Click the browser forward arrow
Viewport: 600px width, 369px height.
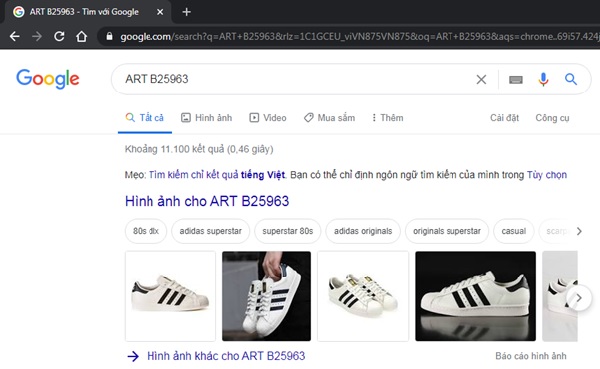point(37,36)
